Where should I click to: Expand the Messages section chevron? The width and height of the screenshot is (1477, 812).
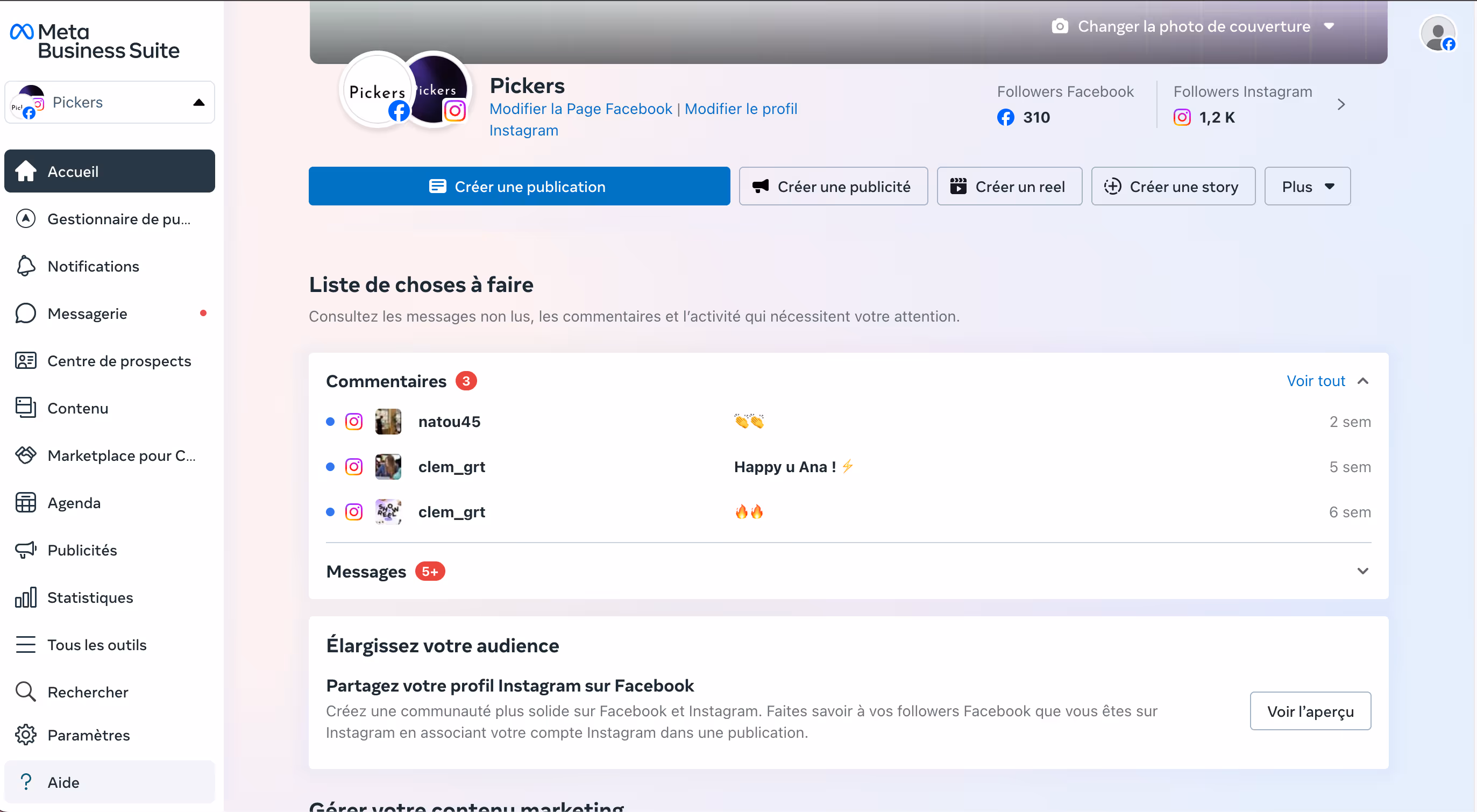[1363, 571]
